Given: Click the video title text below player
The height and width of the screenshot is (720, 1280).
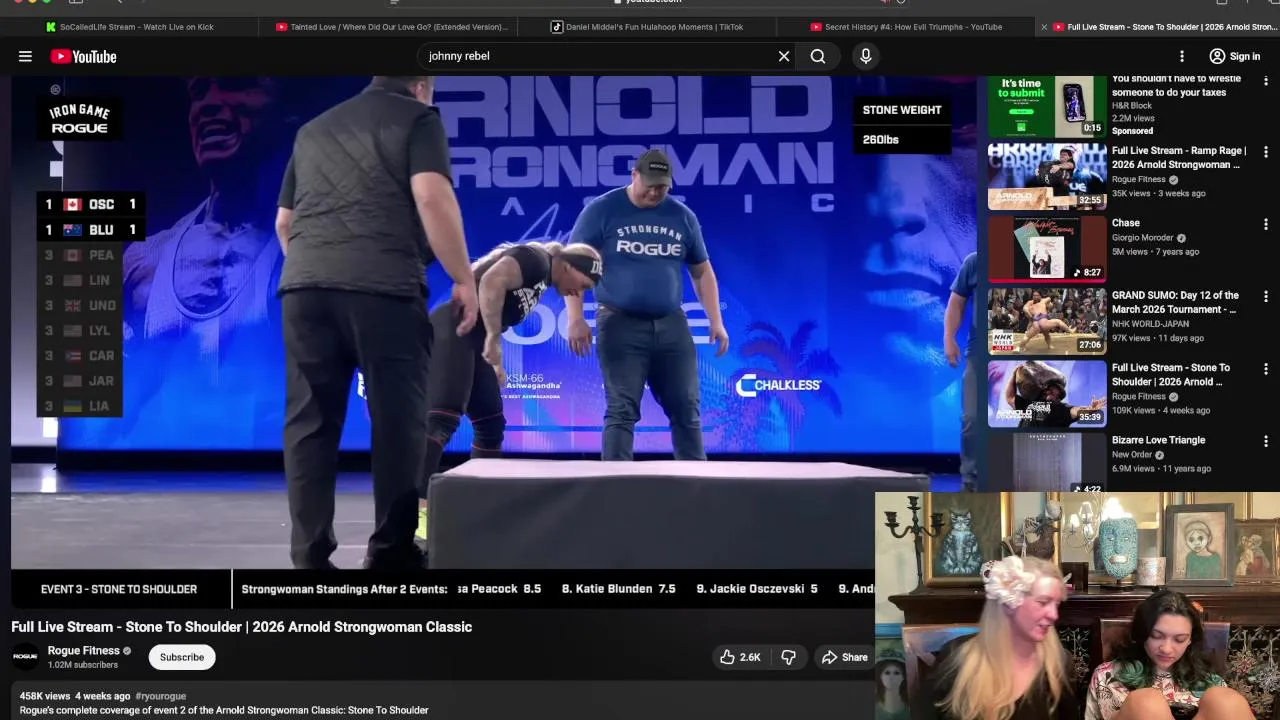Looking at the screenshot, I should 241,627.
